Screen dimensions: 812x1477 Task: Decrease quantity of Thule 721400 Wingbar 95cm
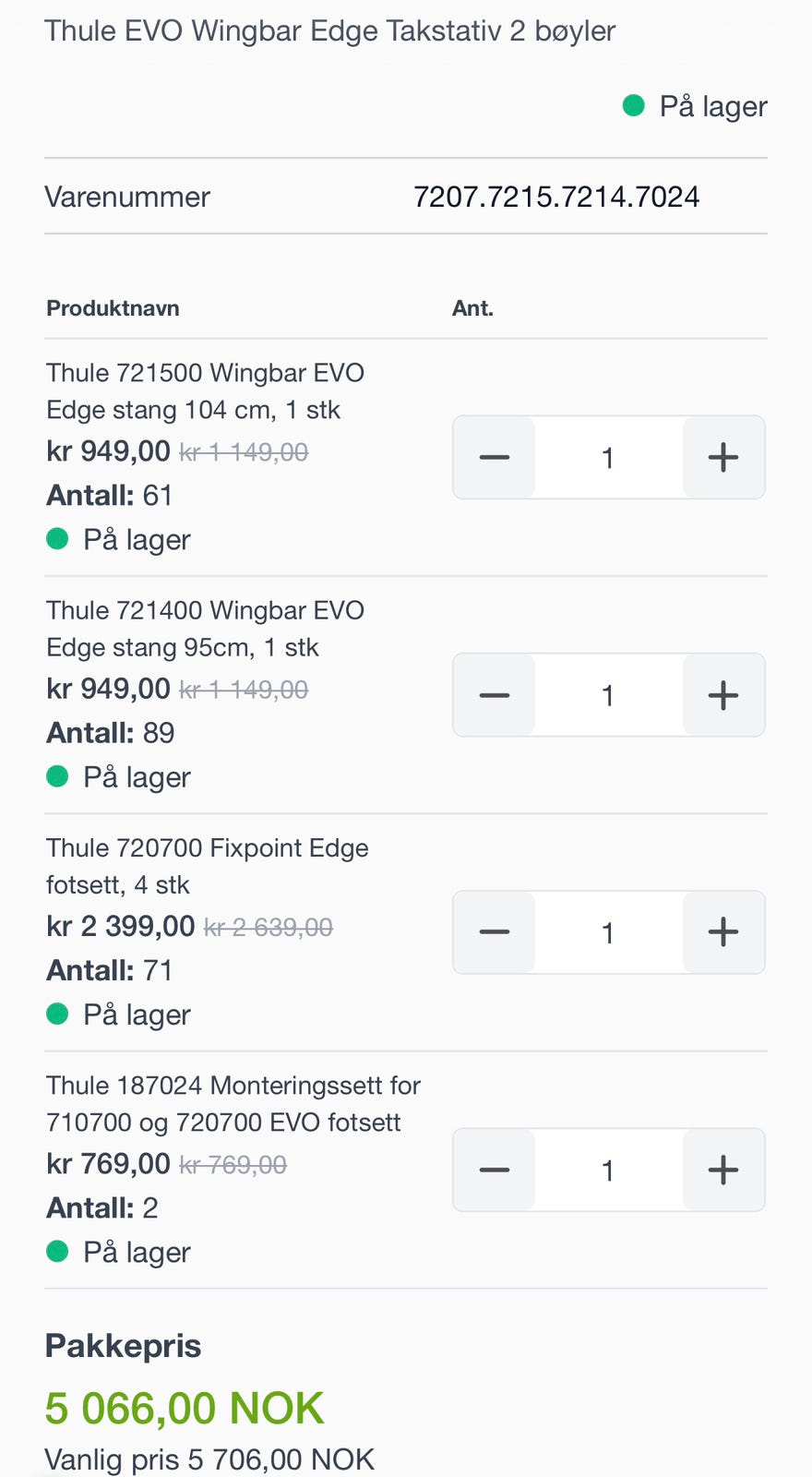(495, 695)
